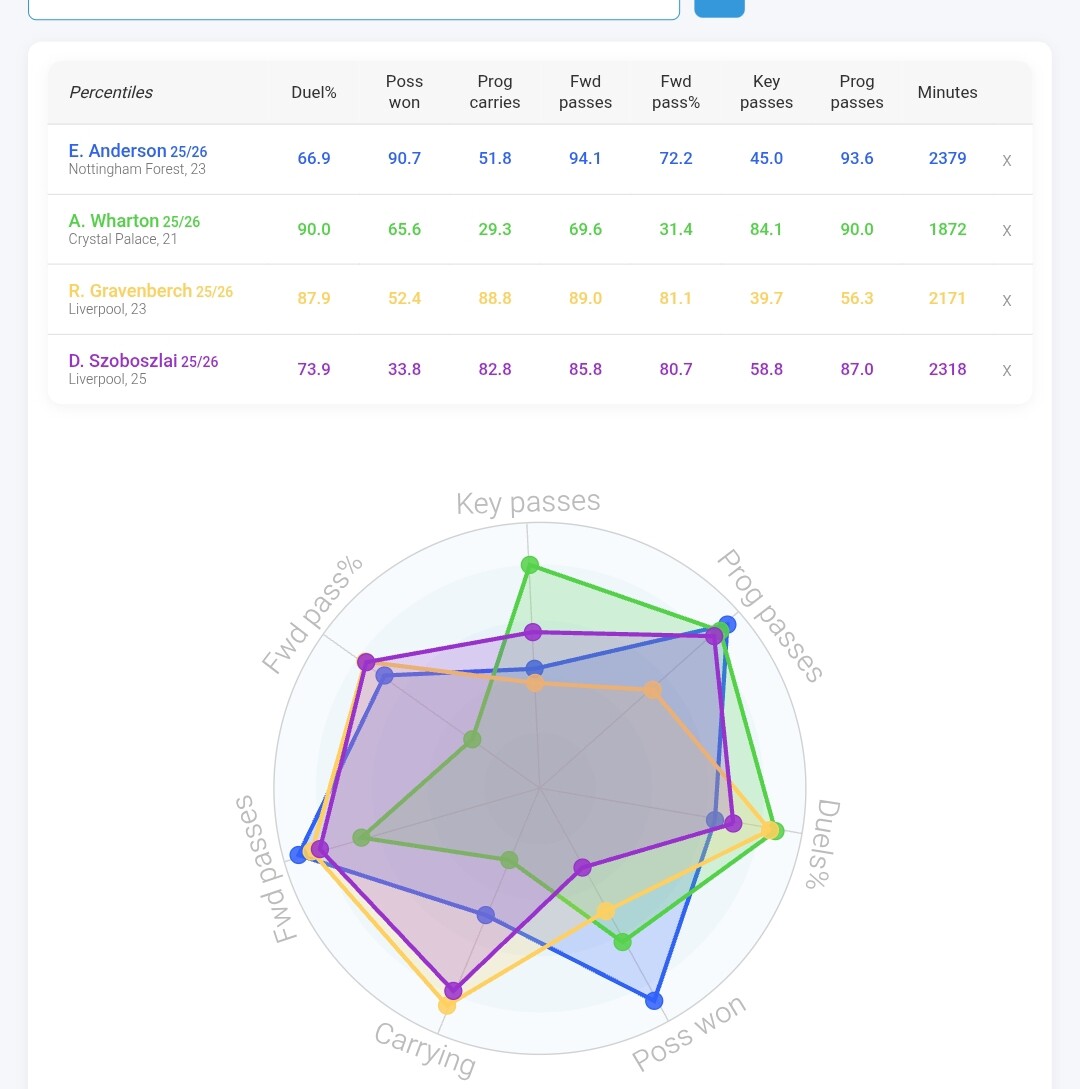The width and height of the screenshot is (1080, 1089).
Task: Sort table by Minutes column
Action: click(x=947, y=92)
